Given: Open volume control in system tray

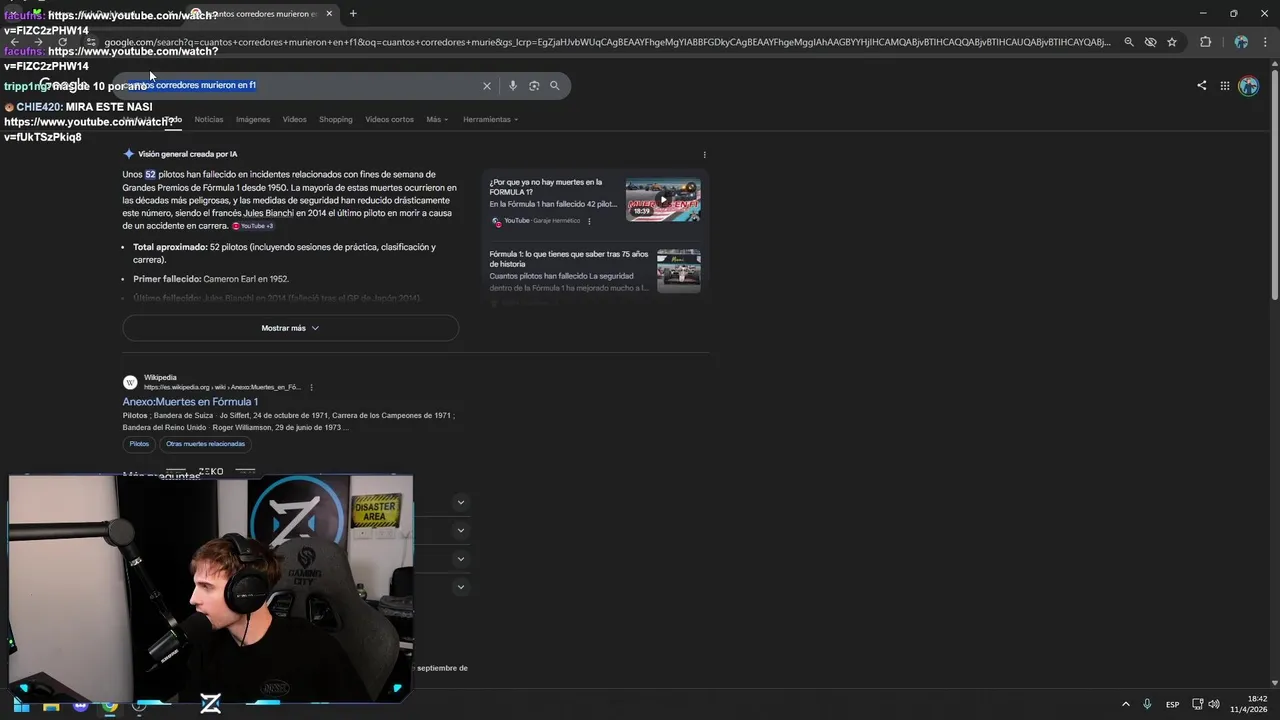Looking at the screenshot, I should coord(1213,704).
